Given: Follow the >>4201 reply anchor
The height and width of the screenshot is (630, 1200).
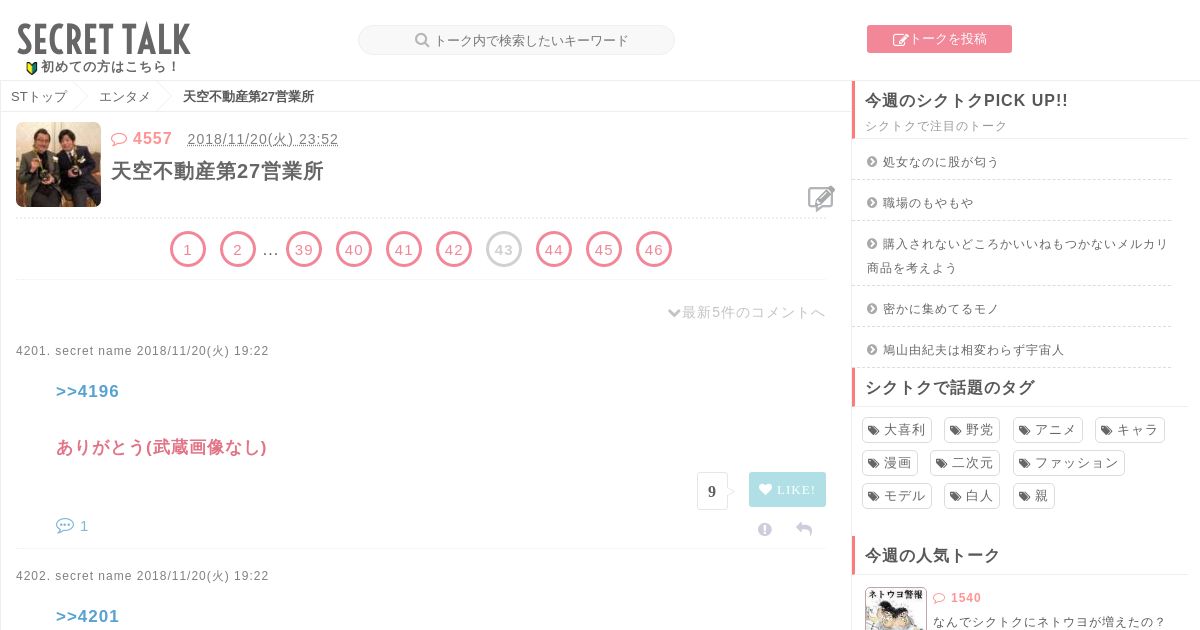Looking at the screenshot, I should 88,617.
